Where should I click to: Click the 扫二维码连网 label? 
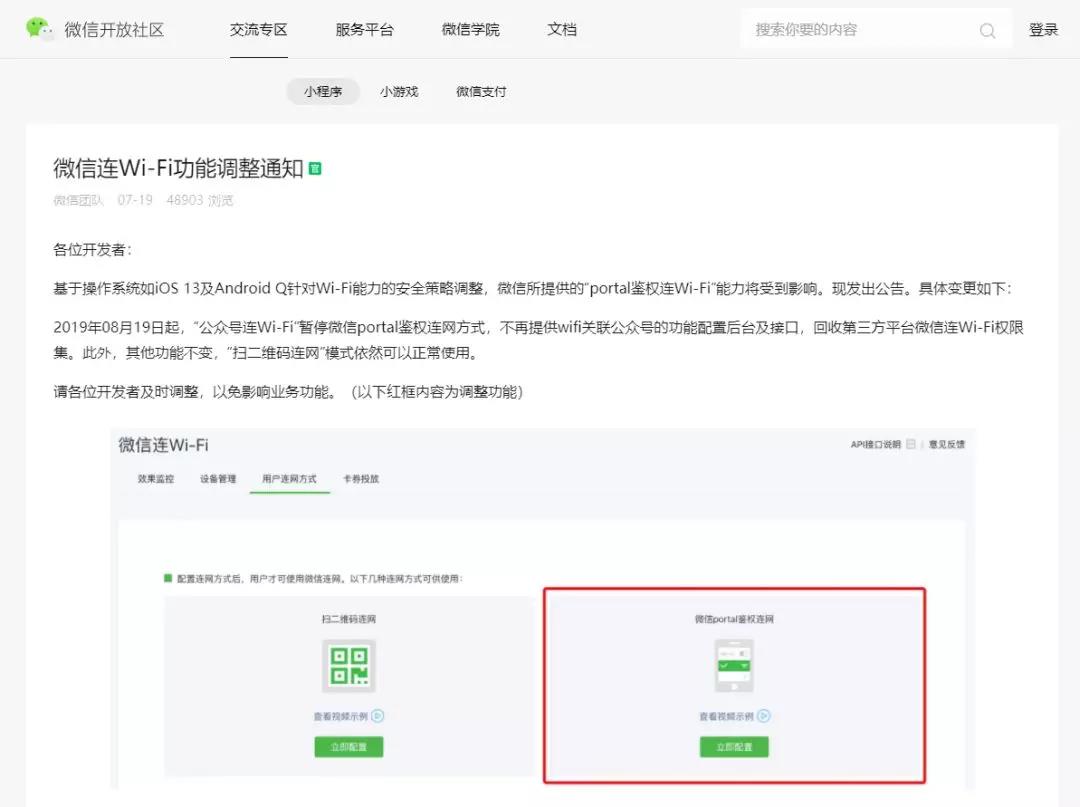click(349, 619)
